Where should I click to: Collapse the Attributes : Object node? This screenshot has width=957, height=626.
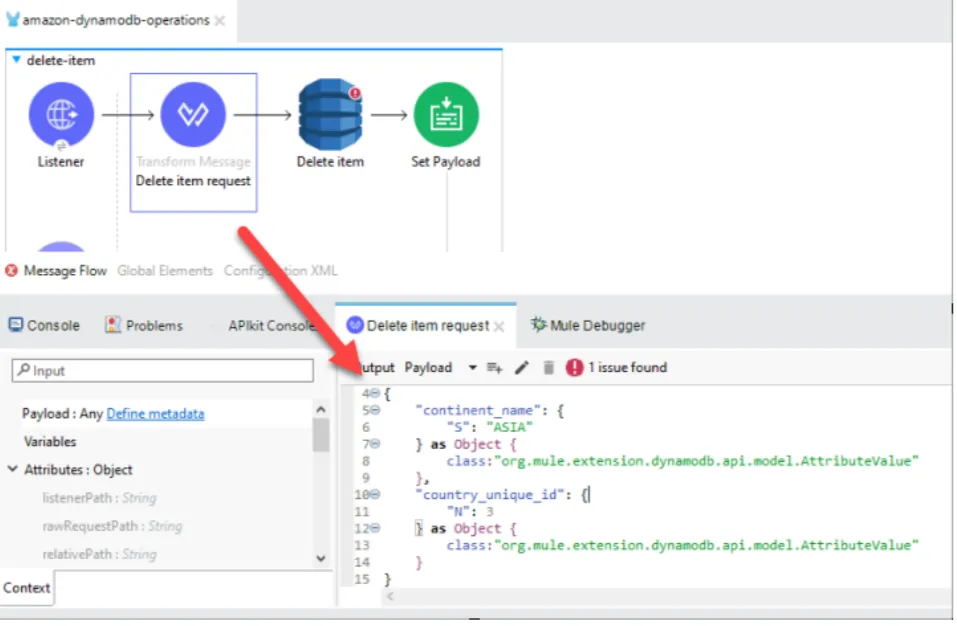click(13, 469)
